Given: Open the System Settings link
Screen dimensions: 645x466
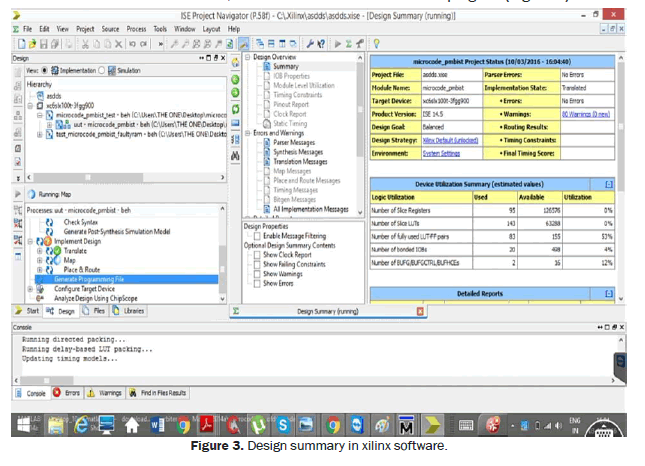Looking at the screenshot, I should [x=441, y=154].
